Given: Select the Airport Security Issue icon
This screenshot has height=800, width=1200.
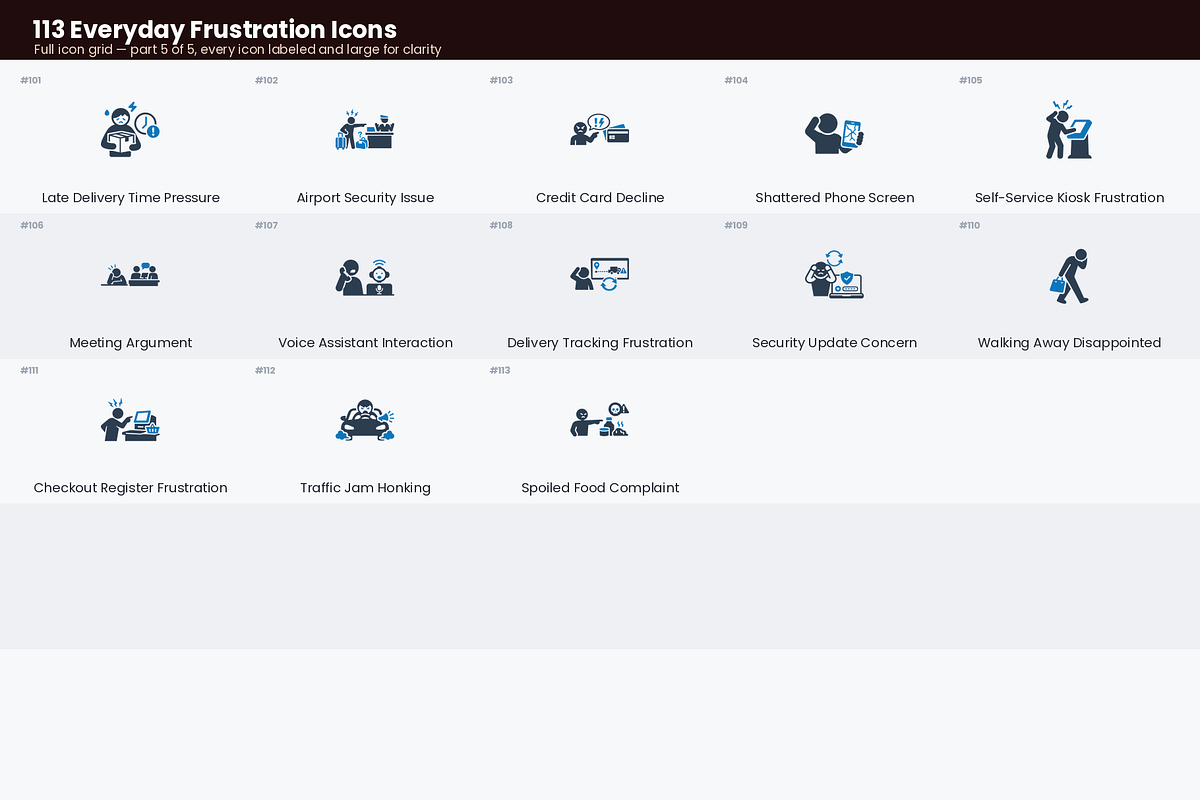Looking at the screenshot, I should [365, 130].
